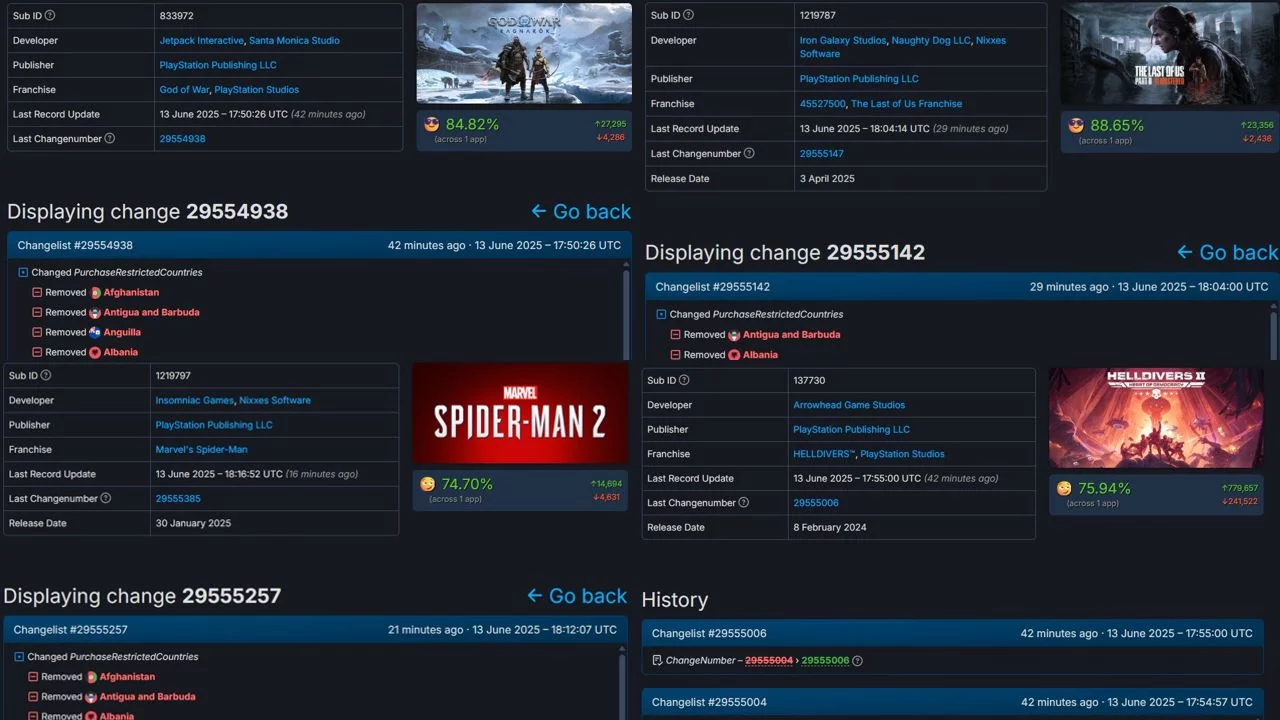The height and width of the screenshot is (720, 1280).
Task: Open the Iron Galaxy Studios link
Action: (x=843, y=41)
